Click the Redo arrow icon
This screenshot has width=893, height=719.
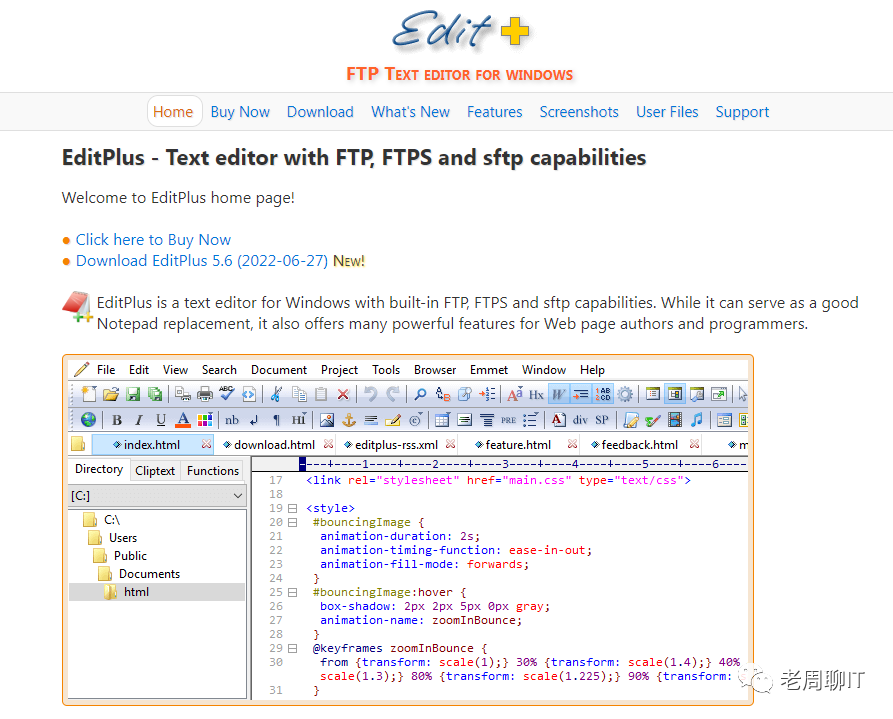(392, 394)
